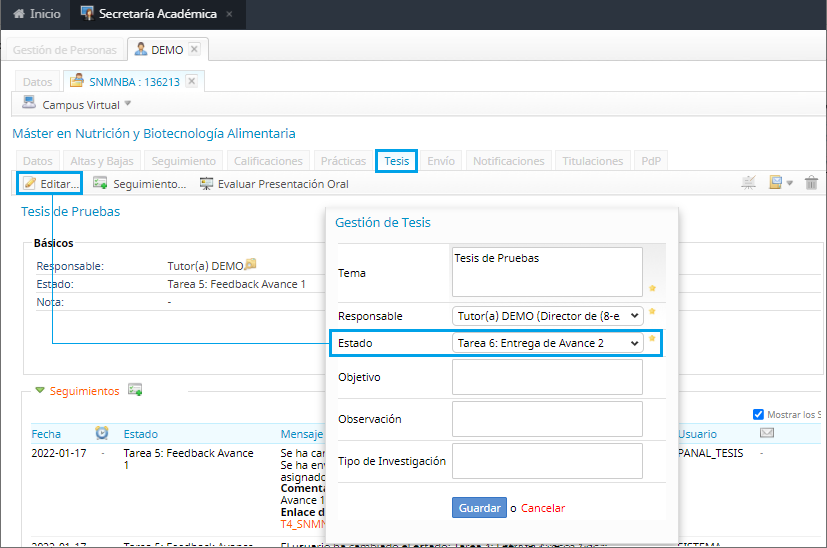Switch to the Envío tab
Viewport: 827px width, 548px height.
tap(441, 161)
